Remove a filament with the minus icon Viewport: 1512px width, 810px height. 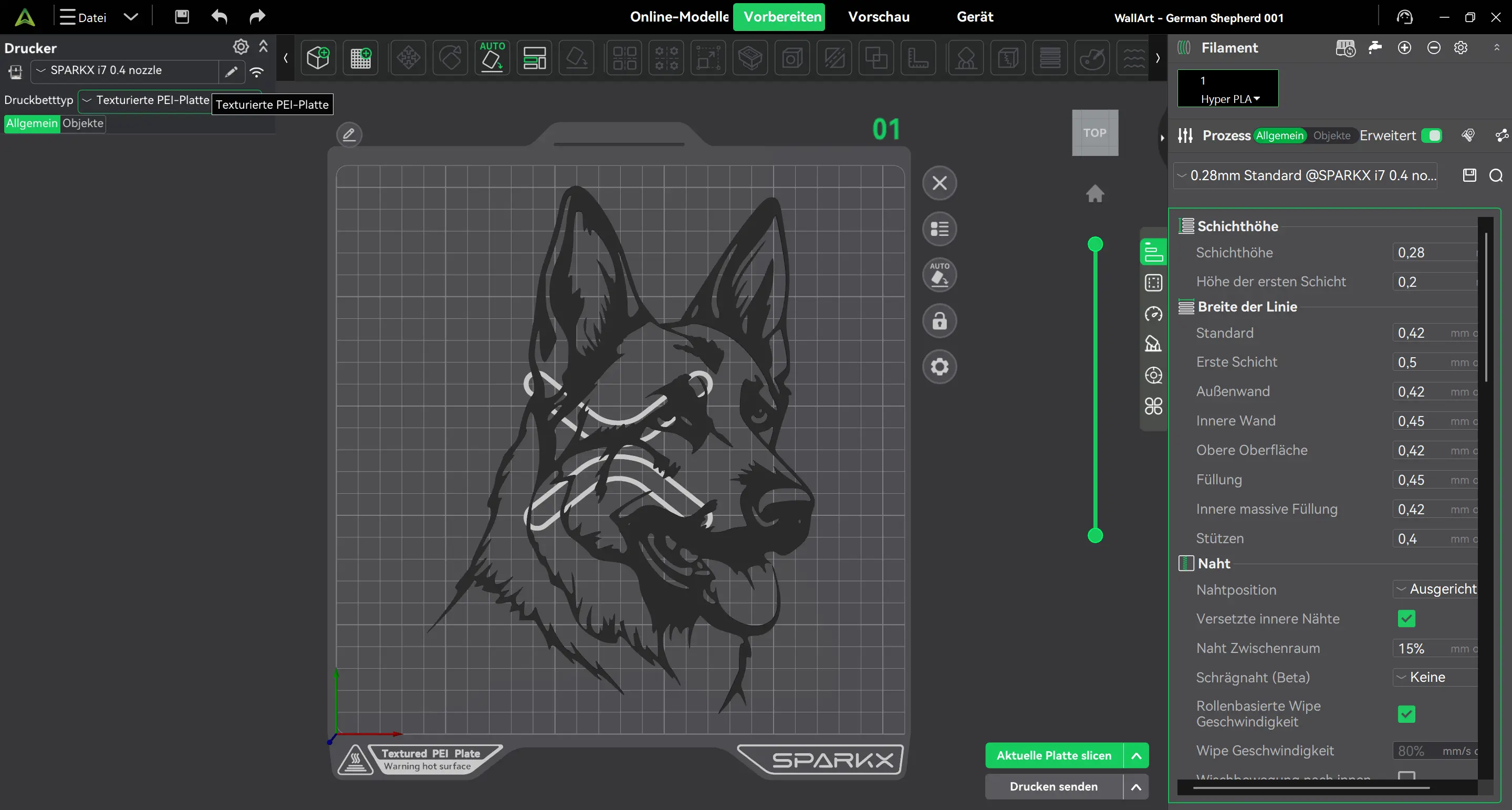pos(1433,48)
